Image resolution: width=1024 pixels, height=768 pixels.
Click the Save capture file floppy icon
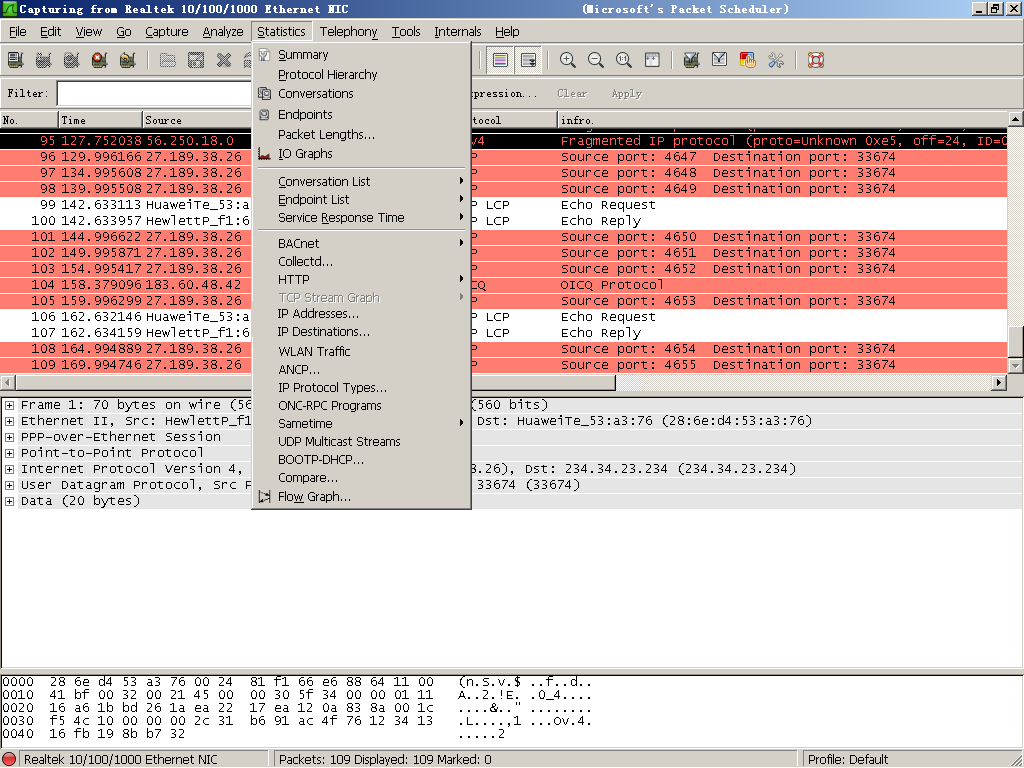pos(196,60)
